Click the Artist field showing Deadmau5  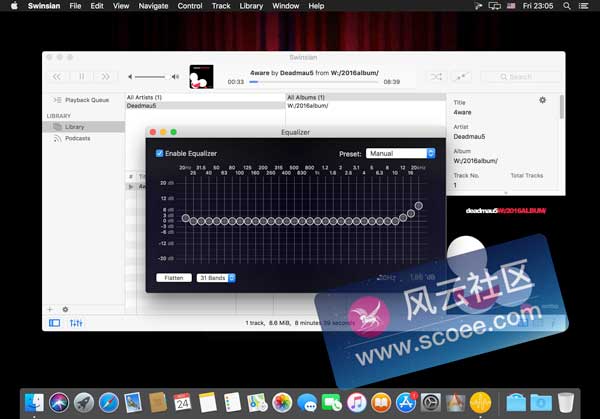tap(469, 137)
